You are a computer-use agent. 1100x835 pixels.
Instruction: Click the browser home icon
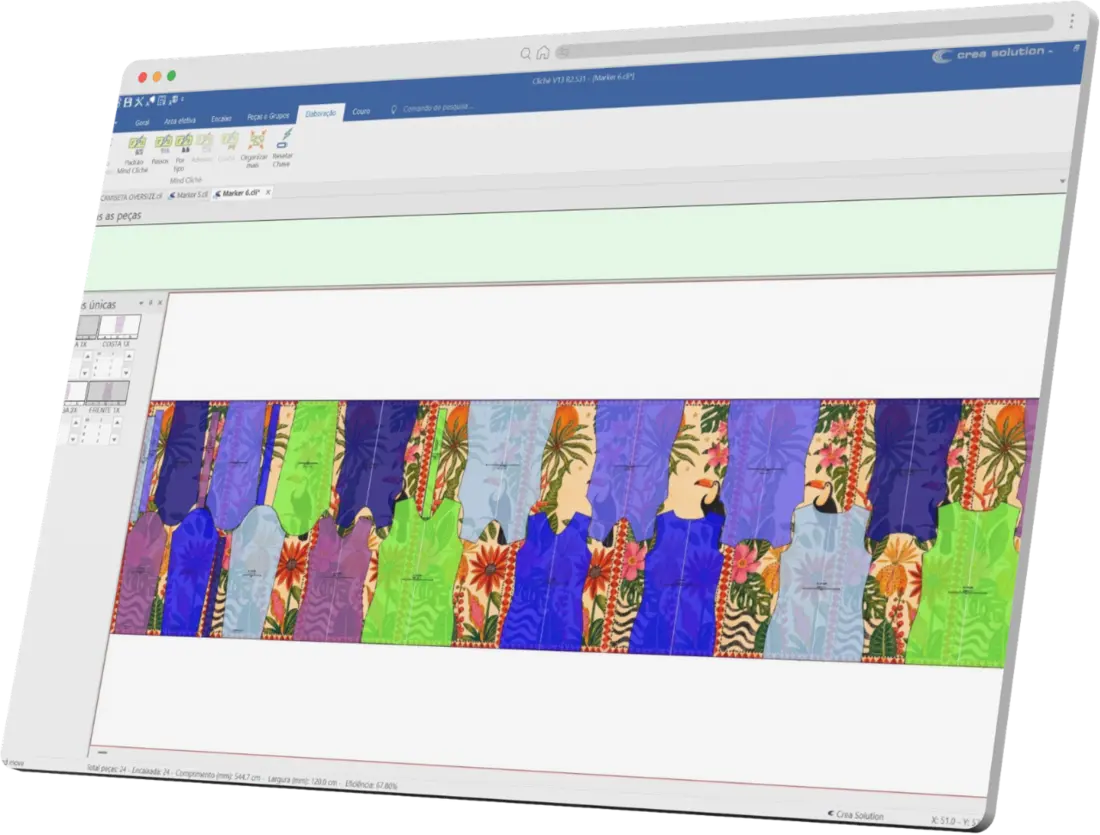(x=542, y=53)
